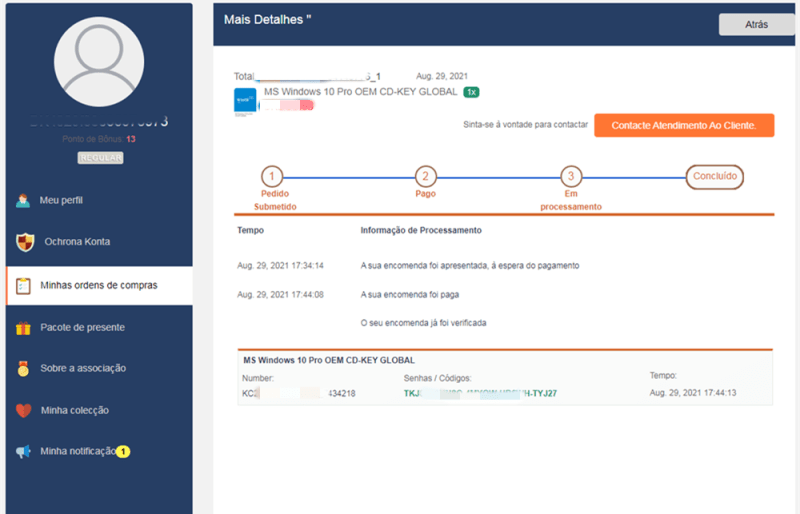
Task: Click the bold product name in key box
Action: [x=329, y=360]
